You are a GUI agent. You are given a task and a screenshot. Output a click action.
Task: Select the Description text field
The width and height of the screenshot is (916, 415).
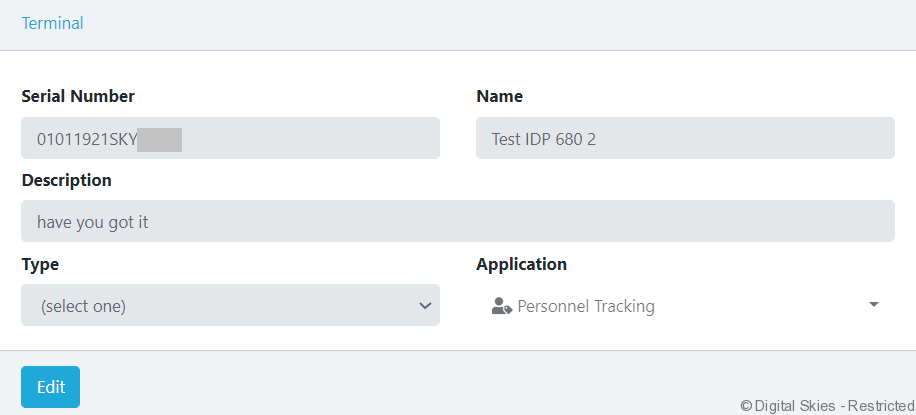[x=457, y=221]
